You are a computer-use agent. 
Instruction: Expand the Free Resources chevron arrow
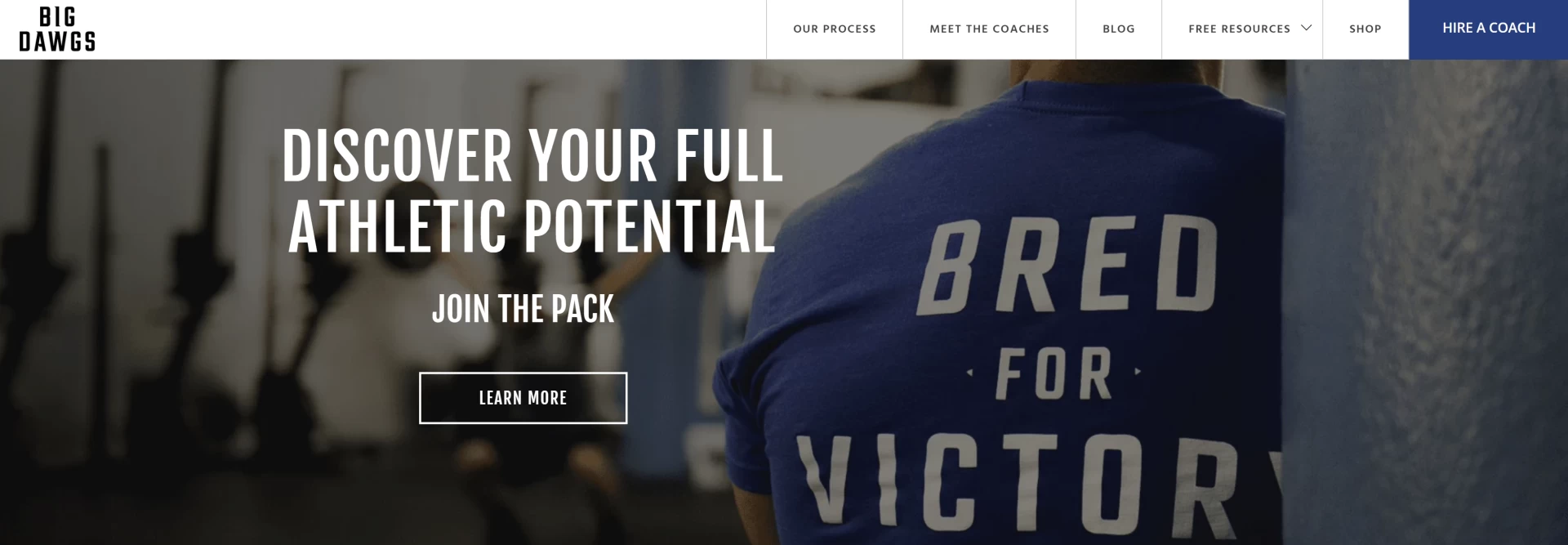click(x=1306, y=28)
